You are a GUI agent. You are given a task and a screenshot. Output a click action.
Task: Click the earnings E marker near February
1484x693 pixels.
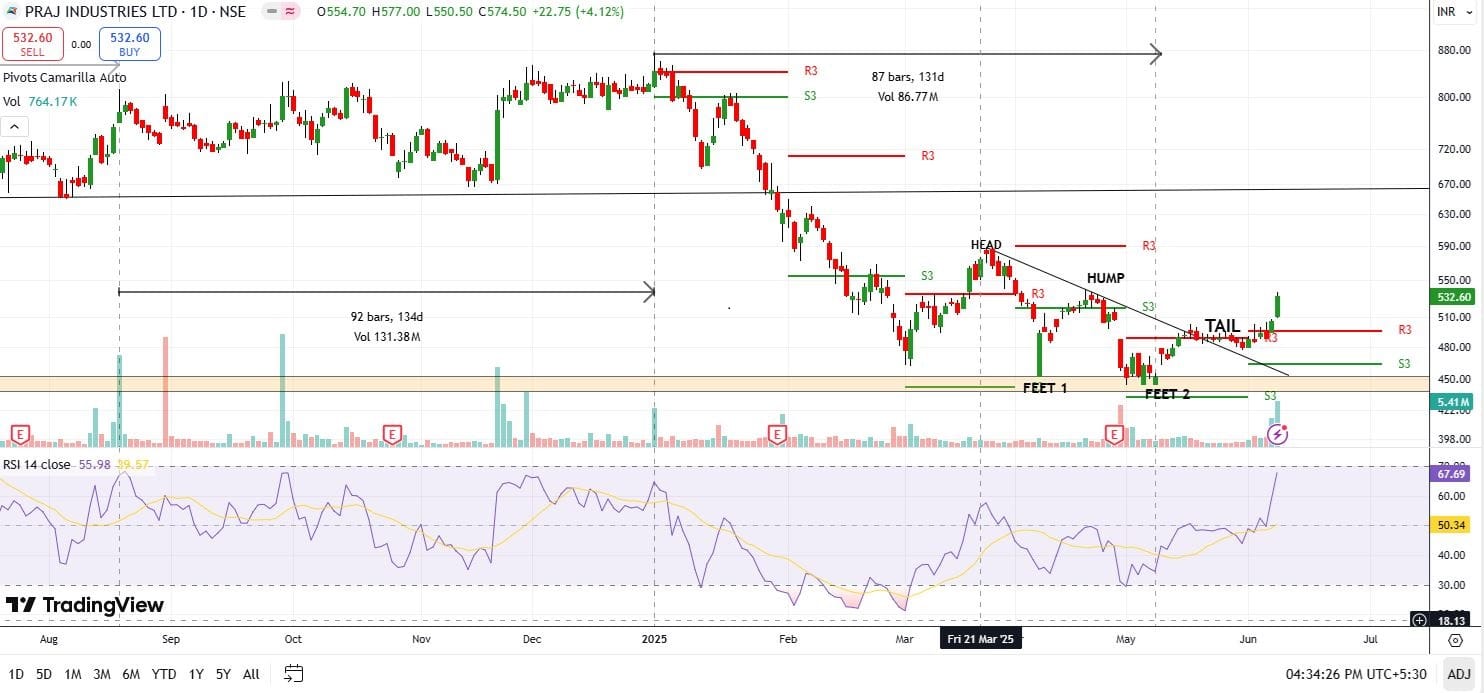click(x=777, y=433)
